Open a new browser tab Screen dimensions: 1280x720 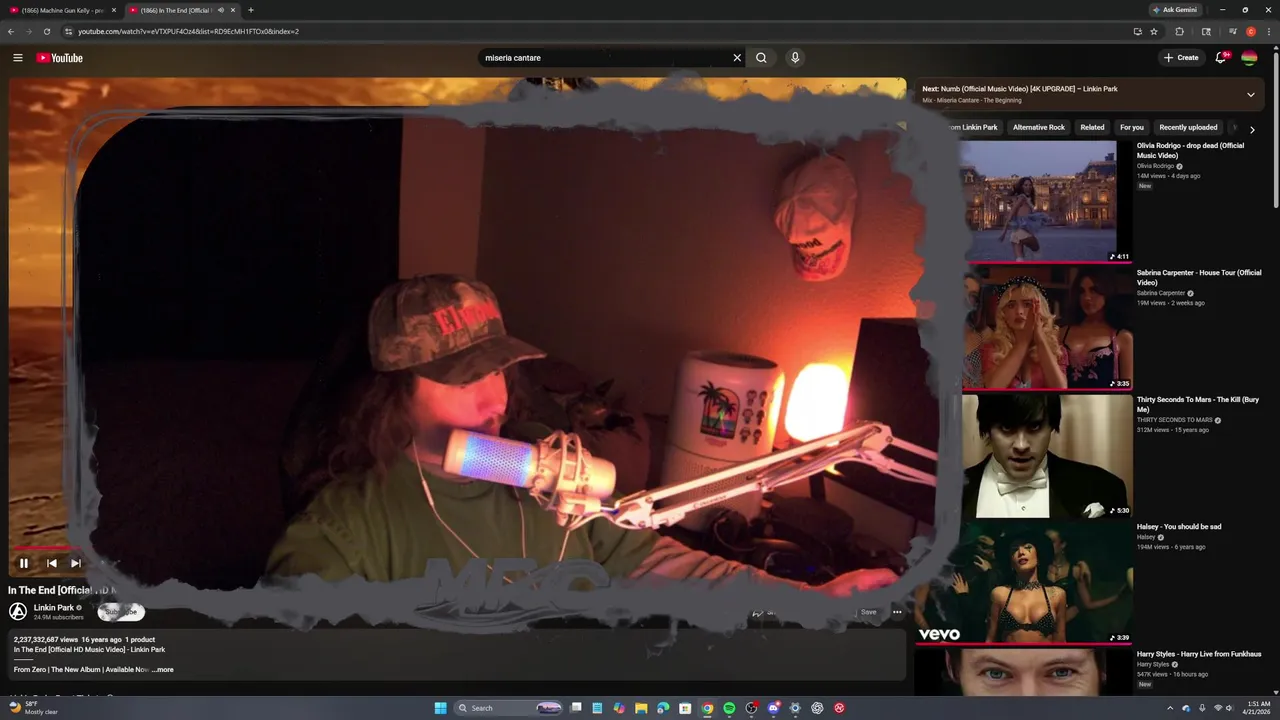click(250, 10)
